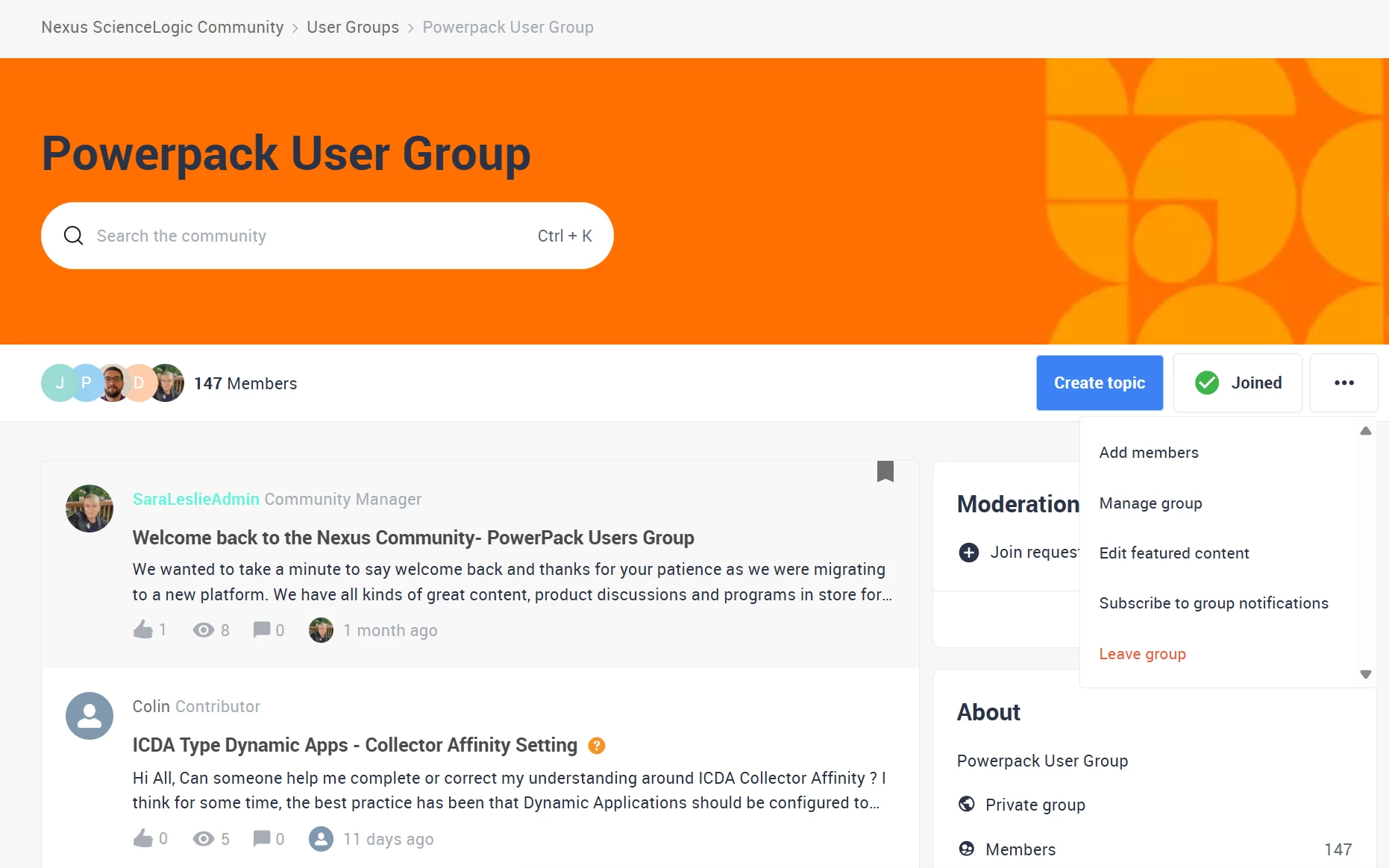Select Add members from menu

coord(1149,453)
